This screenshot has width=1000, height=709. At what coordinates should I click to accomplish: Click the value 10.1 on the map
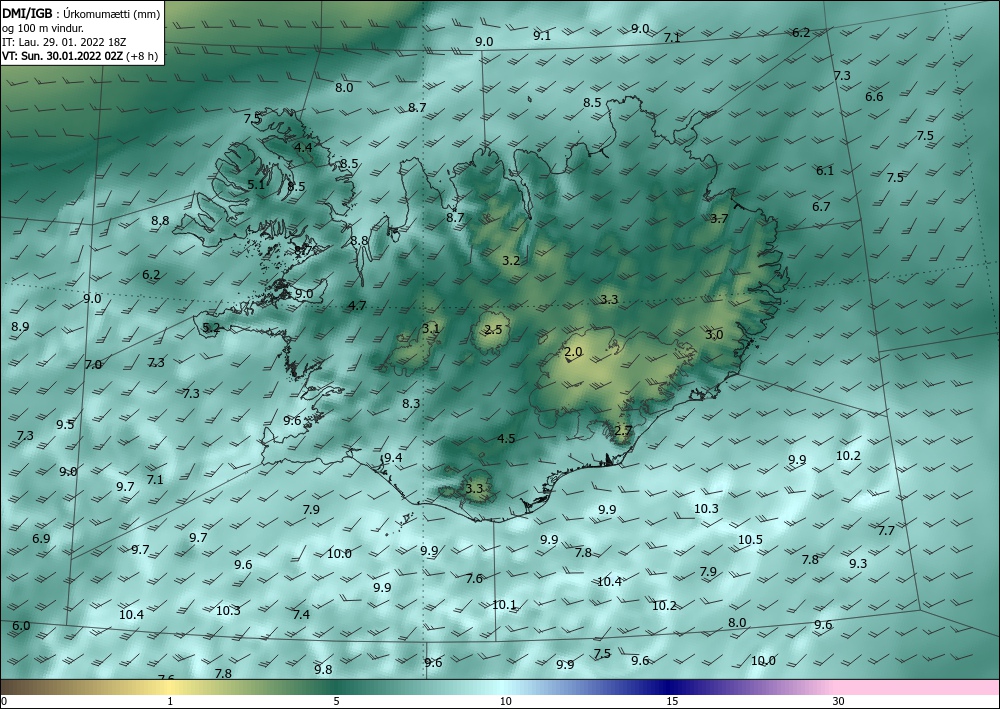(x=504, y=605)
